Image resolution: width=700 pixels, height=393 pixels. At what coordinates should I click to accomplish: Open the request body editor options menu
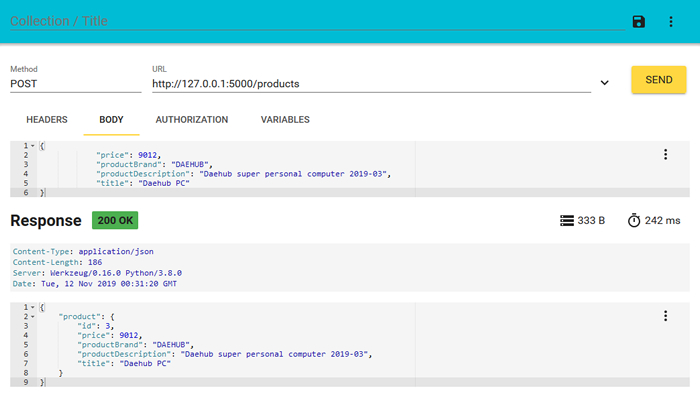[665, 155]
